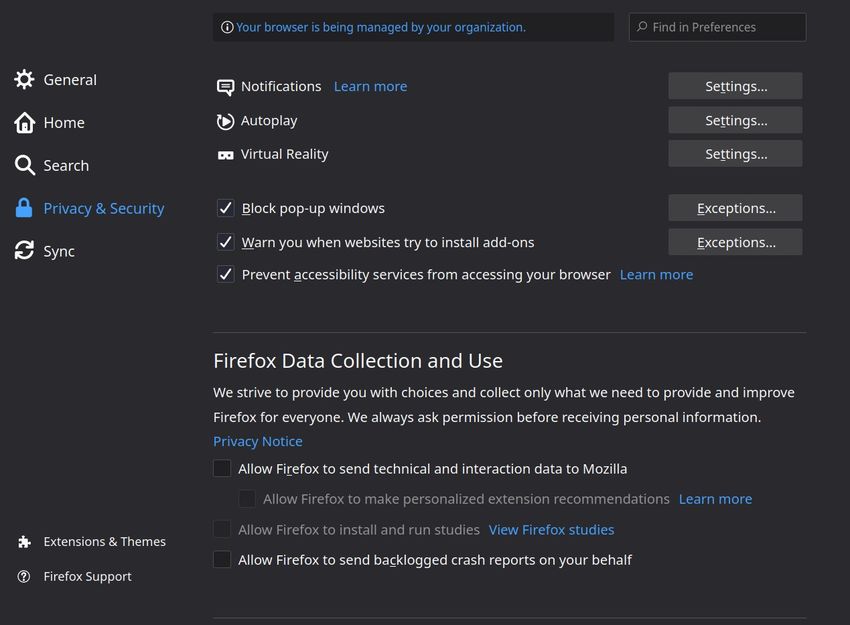Enable sending backlogged crash reports
850x625 pixels.
[x=222, y=559]
